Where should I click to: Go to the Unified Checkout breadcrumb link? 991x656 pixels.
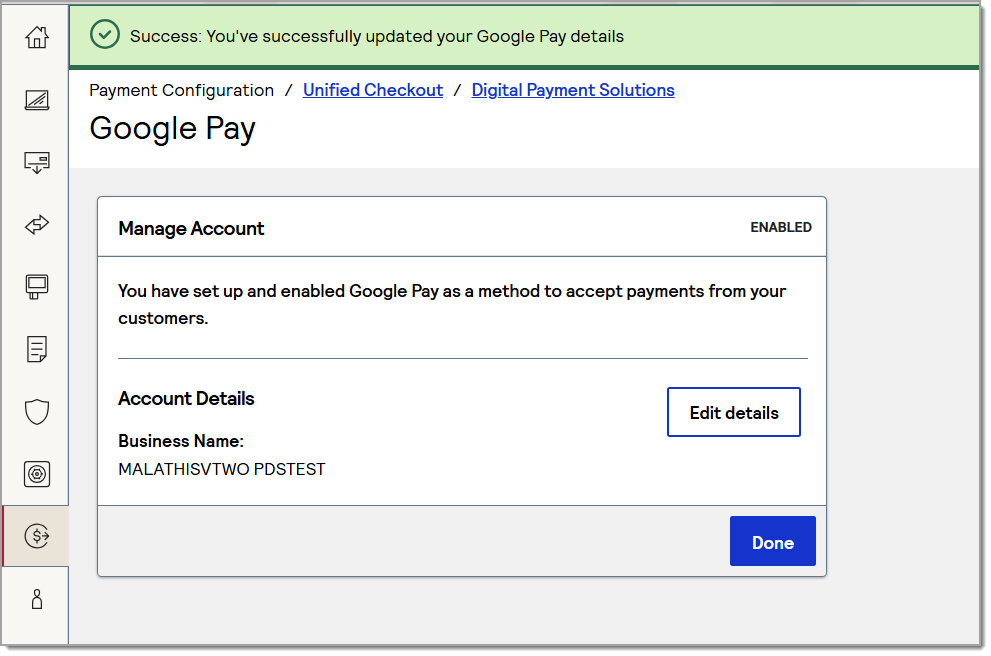(x=372, y=90)
